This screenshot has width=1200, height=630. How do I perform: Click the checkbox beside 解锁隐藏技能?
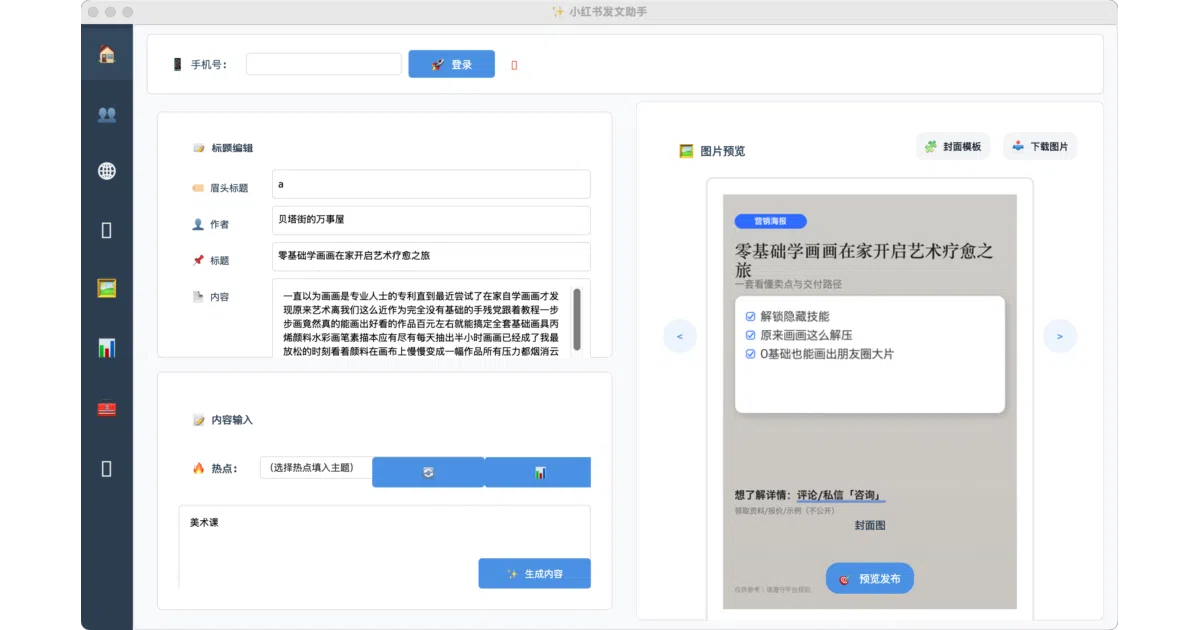[x=751, y=316]
